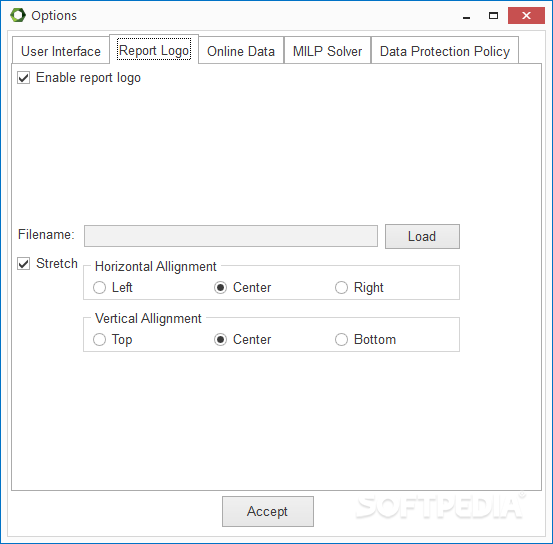Click the Filename: label

point(46,234)
